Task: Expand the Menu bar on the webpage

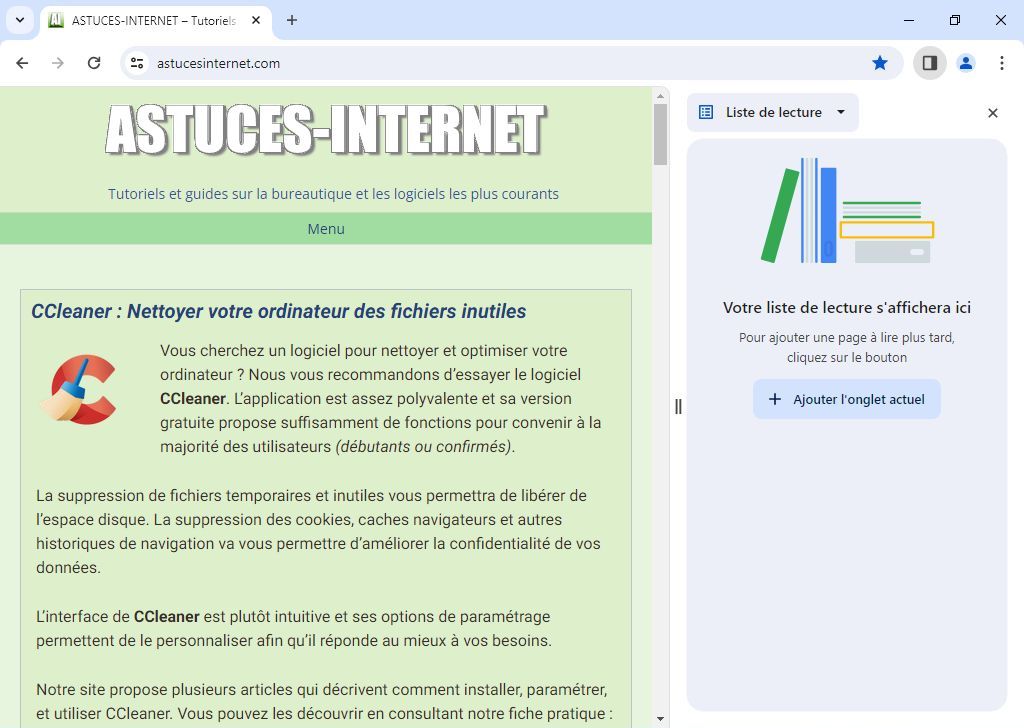Action: 326,228
